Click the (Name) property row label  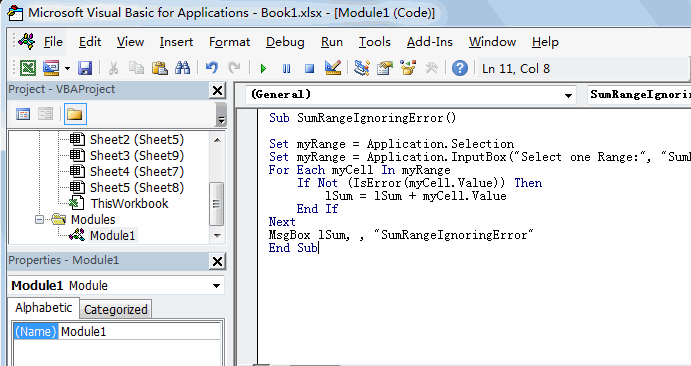pos(36,331)
